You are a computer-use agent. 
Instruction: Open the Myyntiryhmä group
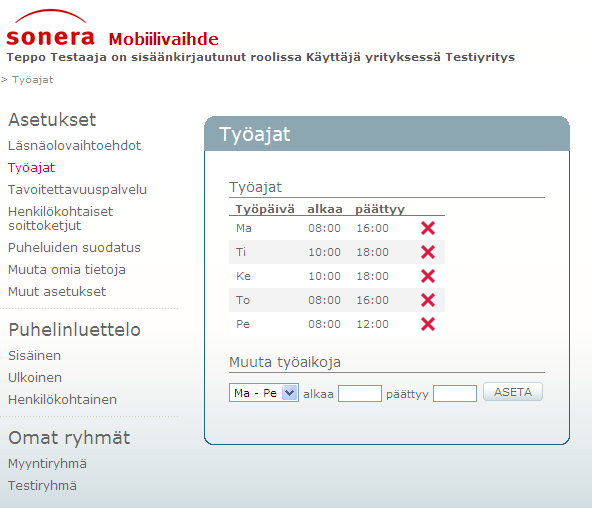pos(47,463)
